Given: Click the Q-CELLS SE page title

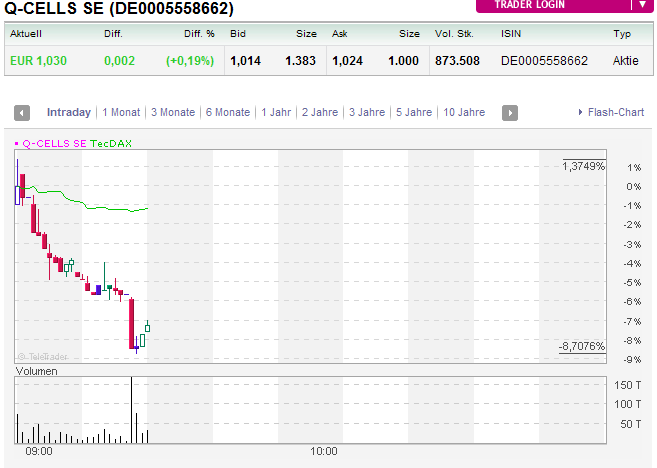Looking at the screenshot, I should (119, 8).
